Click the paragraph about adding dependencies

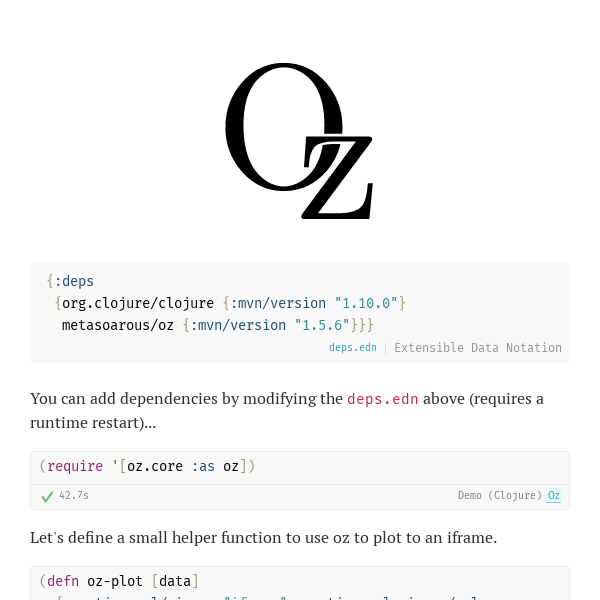(x=287, y=411)
